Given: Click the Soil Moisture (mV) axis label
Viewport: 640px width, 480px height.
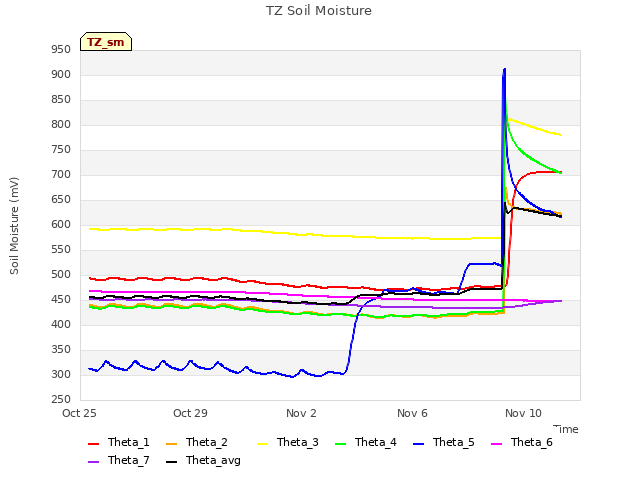Looking at the screenshot, I should (x=14, y=226).
